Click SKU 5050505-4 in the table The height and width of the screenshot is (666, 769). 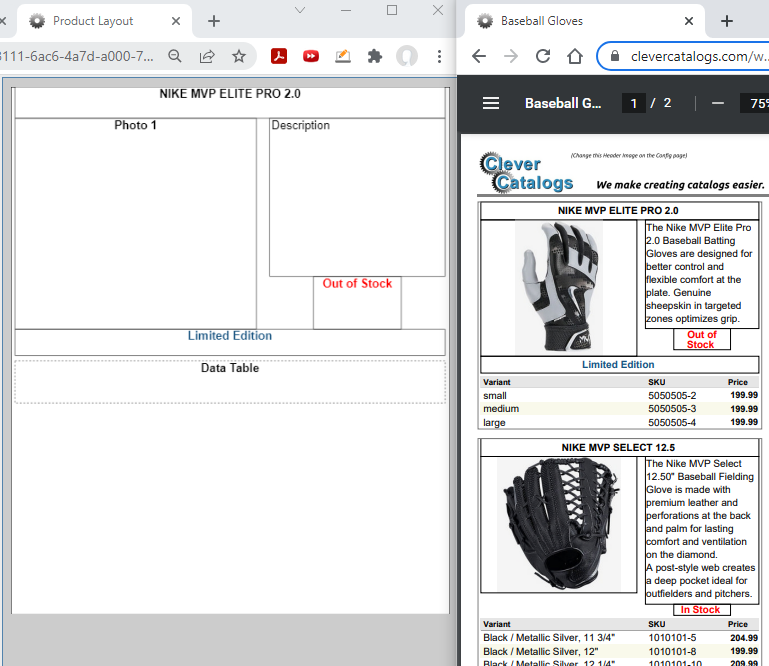(672, 422)
